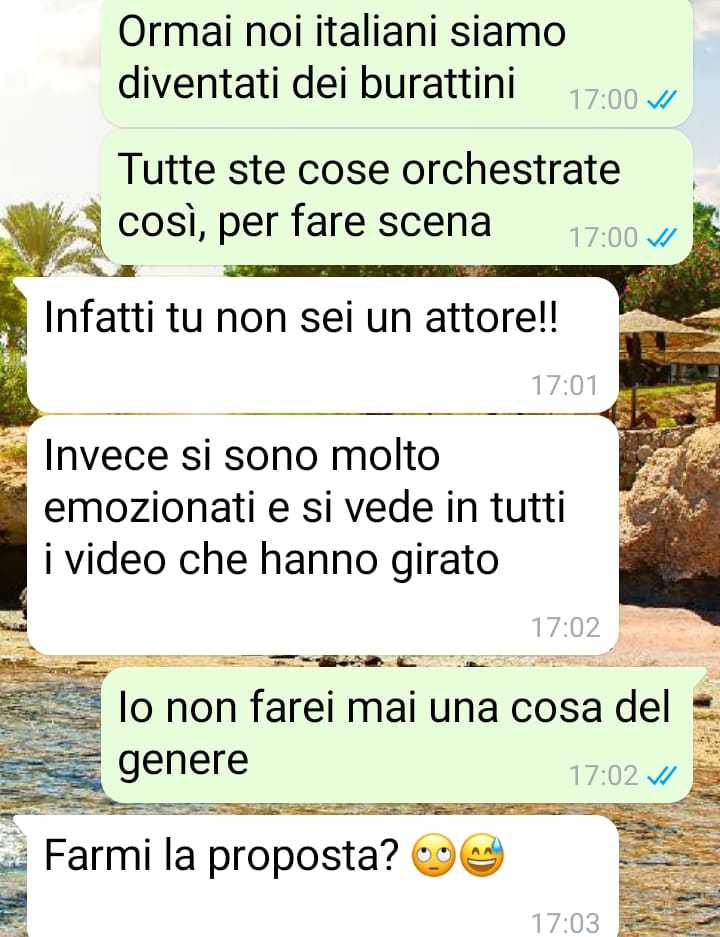Select message 'Tutte ste cose orchestrate così'
720x937 pixels.
coord(397,198)
